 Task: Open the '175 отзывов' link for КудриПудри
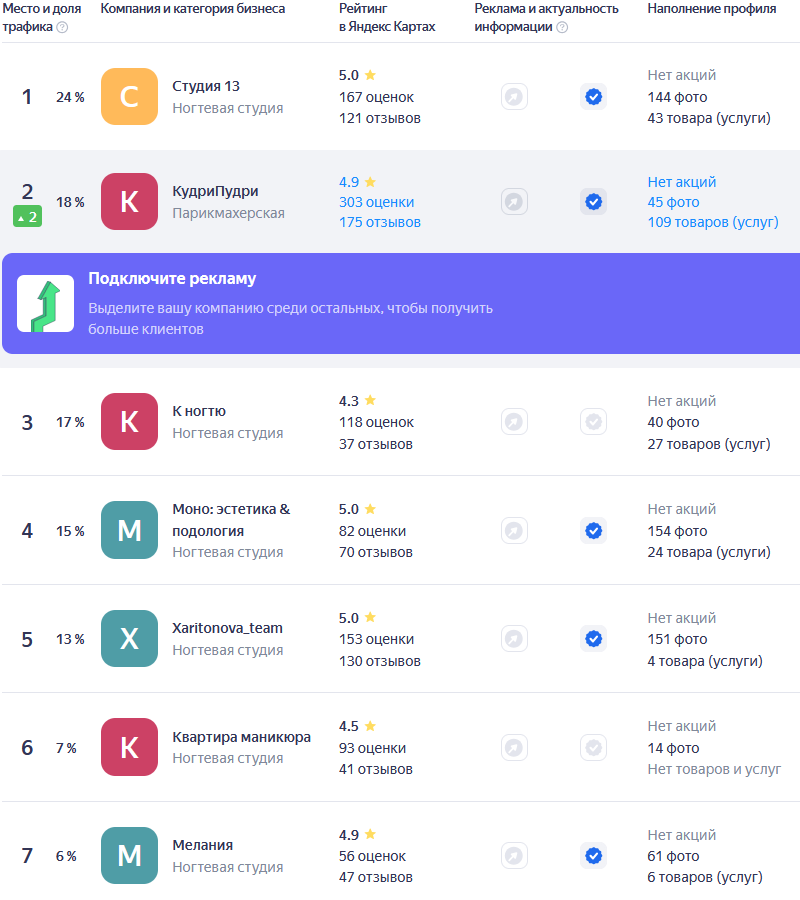tap(379, 222)
